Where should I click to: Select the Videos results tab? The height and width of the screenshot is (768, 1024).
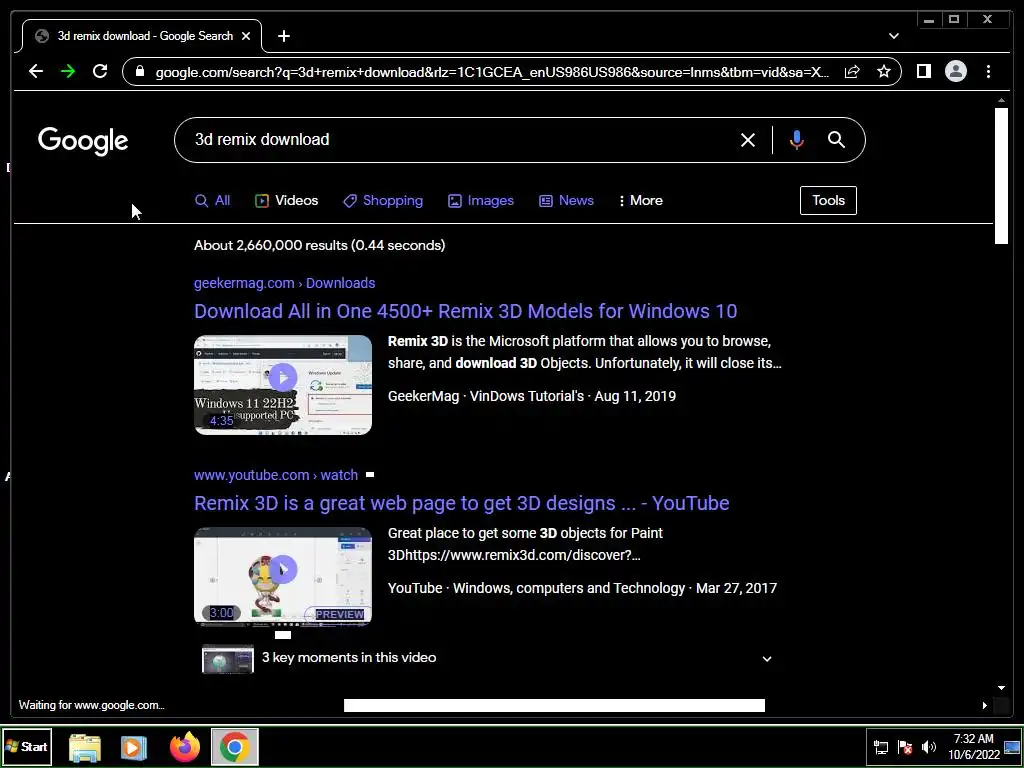(287, 200)
